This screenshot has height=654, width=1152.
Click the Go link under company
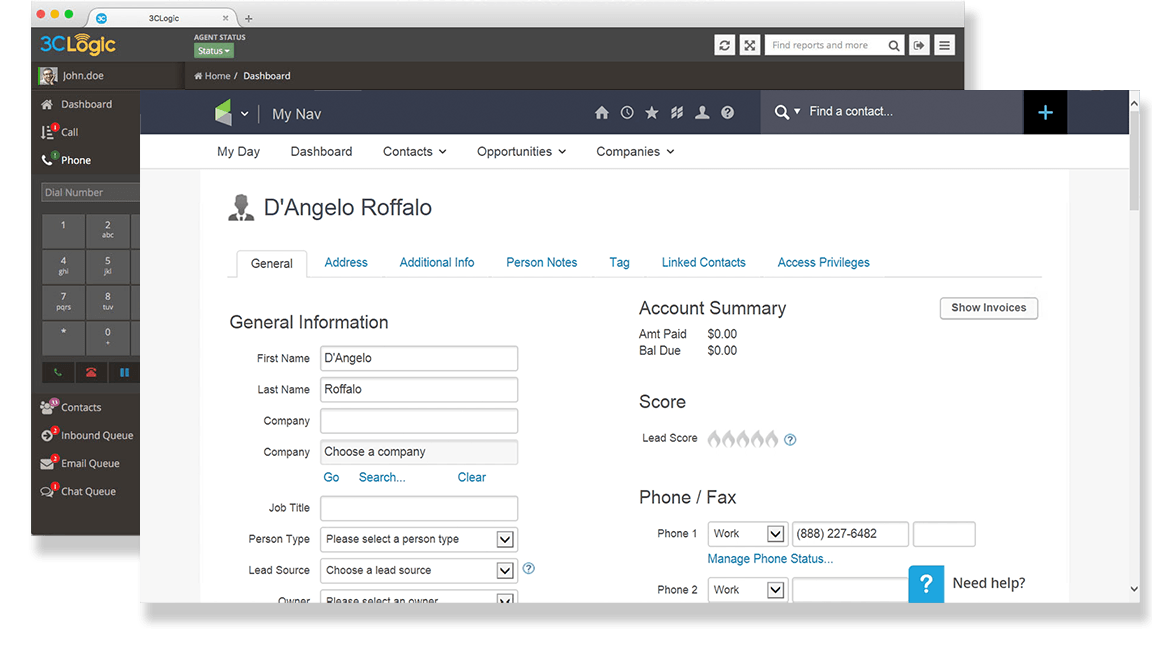coord(331,477)
